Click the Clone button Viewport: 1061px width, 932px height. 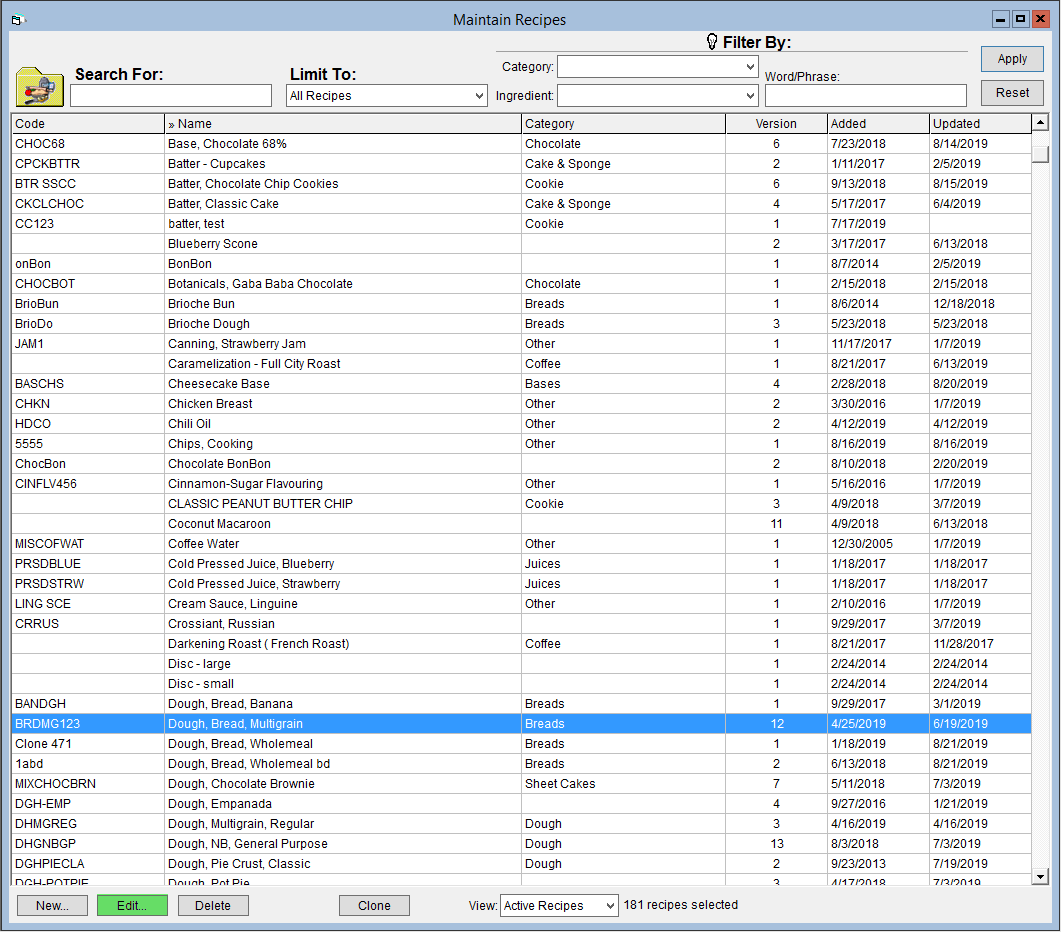[374, 906]
